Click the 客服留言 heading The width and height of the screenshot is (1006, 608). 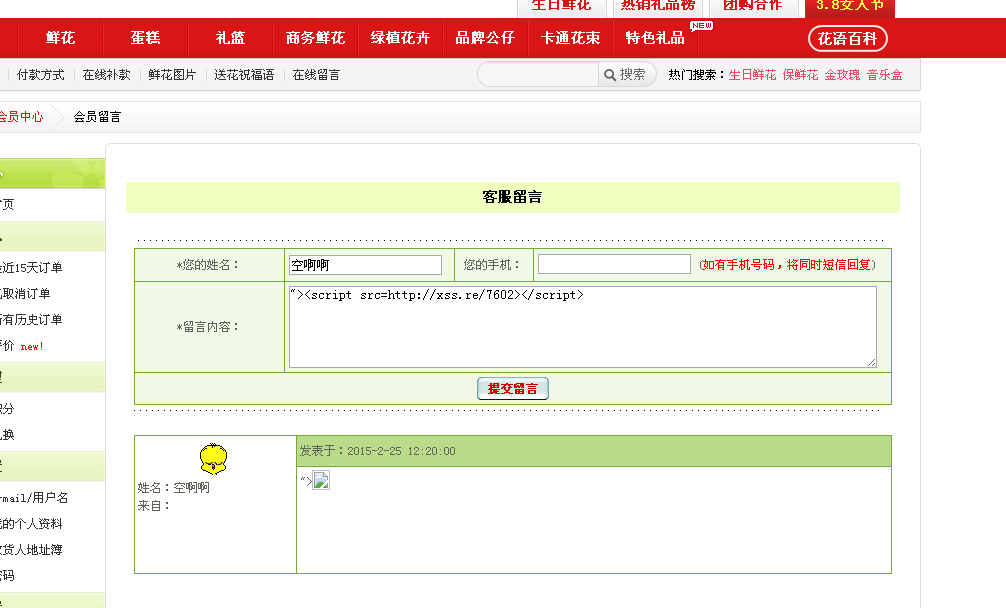coord(512,197)
